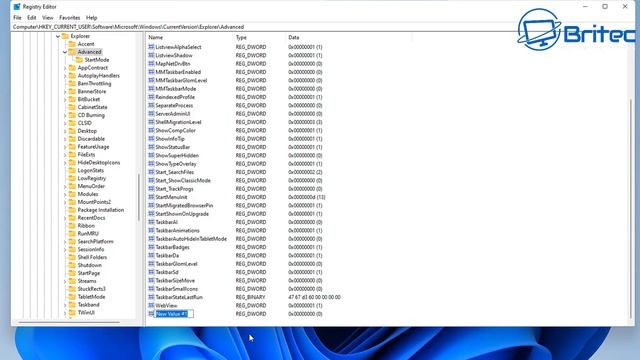Select the ServerAdminUI value name
This screenshot has width=640, height=360.
pos(173,114)
